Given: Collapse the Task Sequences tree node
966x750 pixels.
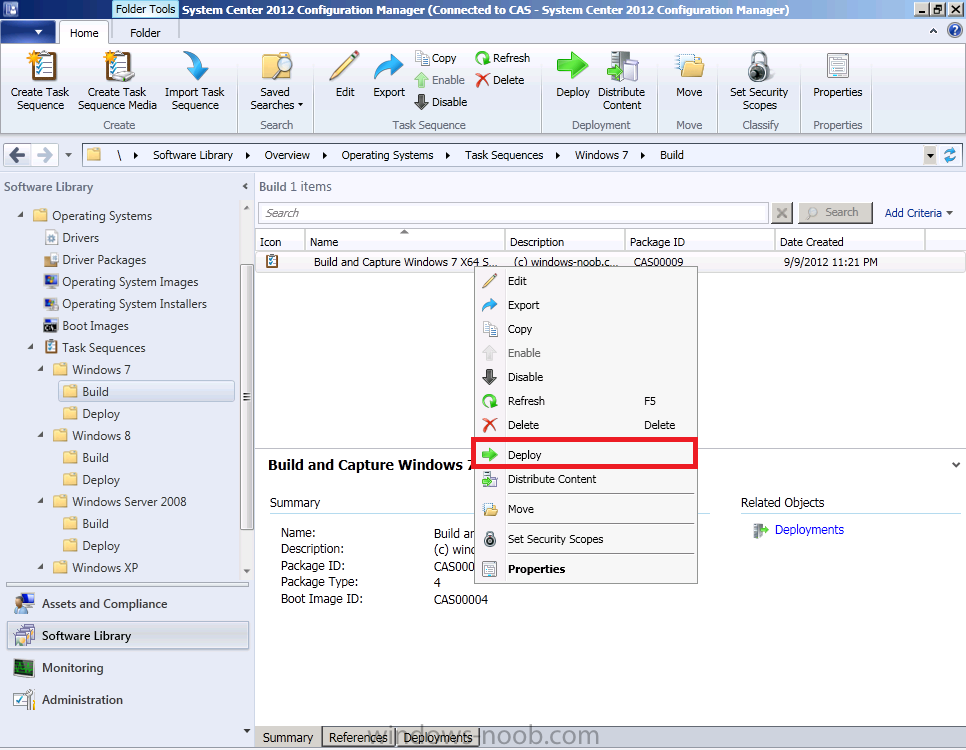Looking at the screenshot, I should pyautogui.click(x=31, y=347).
